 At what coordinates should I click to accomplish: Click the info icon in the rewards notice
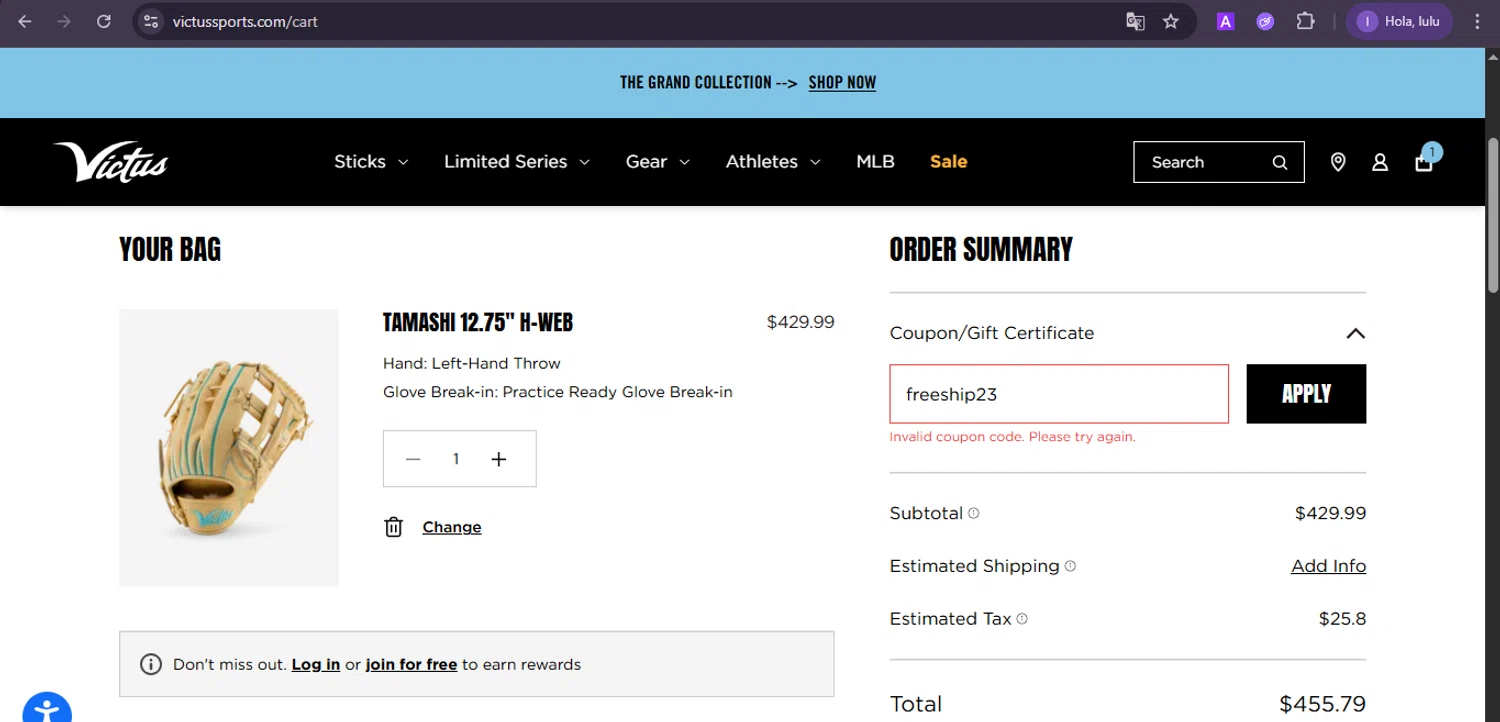[151, 664]
